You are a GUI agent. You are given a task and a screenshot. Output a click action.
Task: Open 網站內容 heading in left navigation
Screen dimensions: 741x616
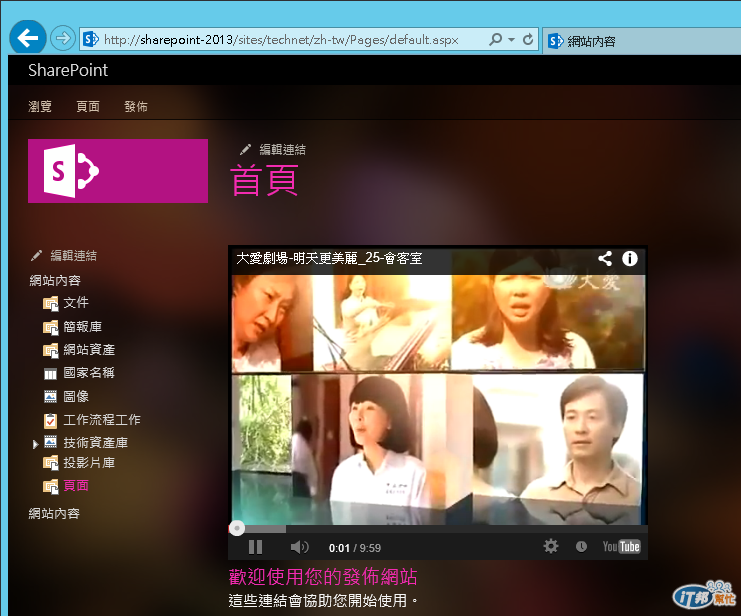click(x=55, y=280)
